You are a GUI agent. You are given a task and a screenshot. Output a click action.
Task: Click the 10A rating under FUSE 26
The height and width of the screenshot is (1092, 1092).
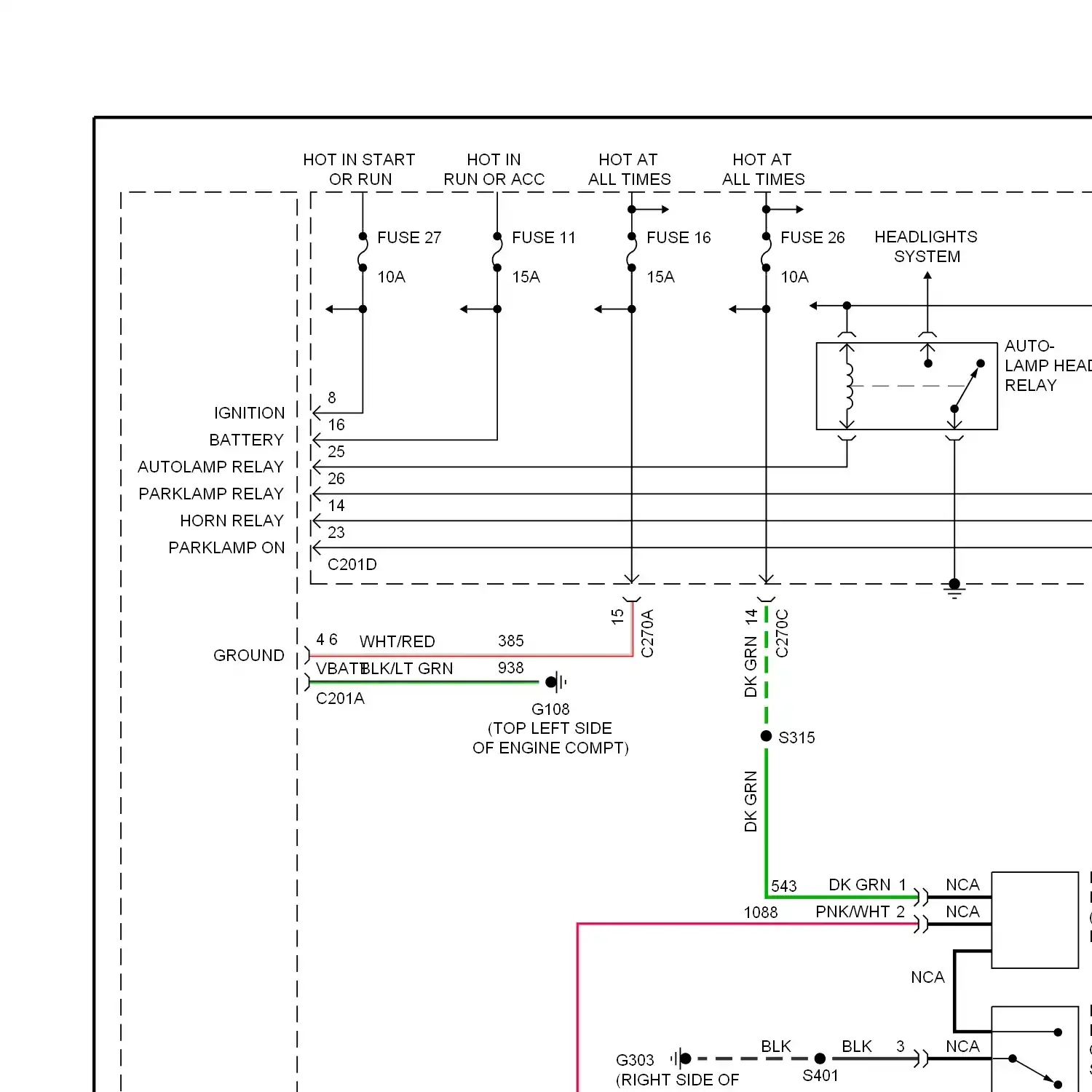pyautogui.click(x=795, y=277)
